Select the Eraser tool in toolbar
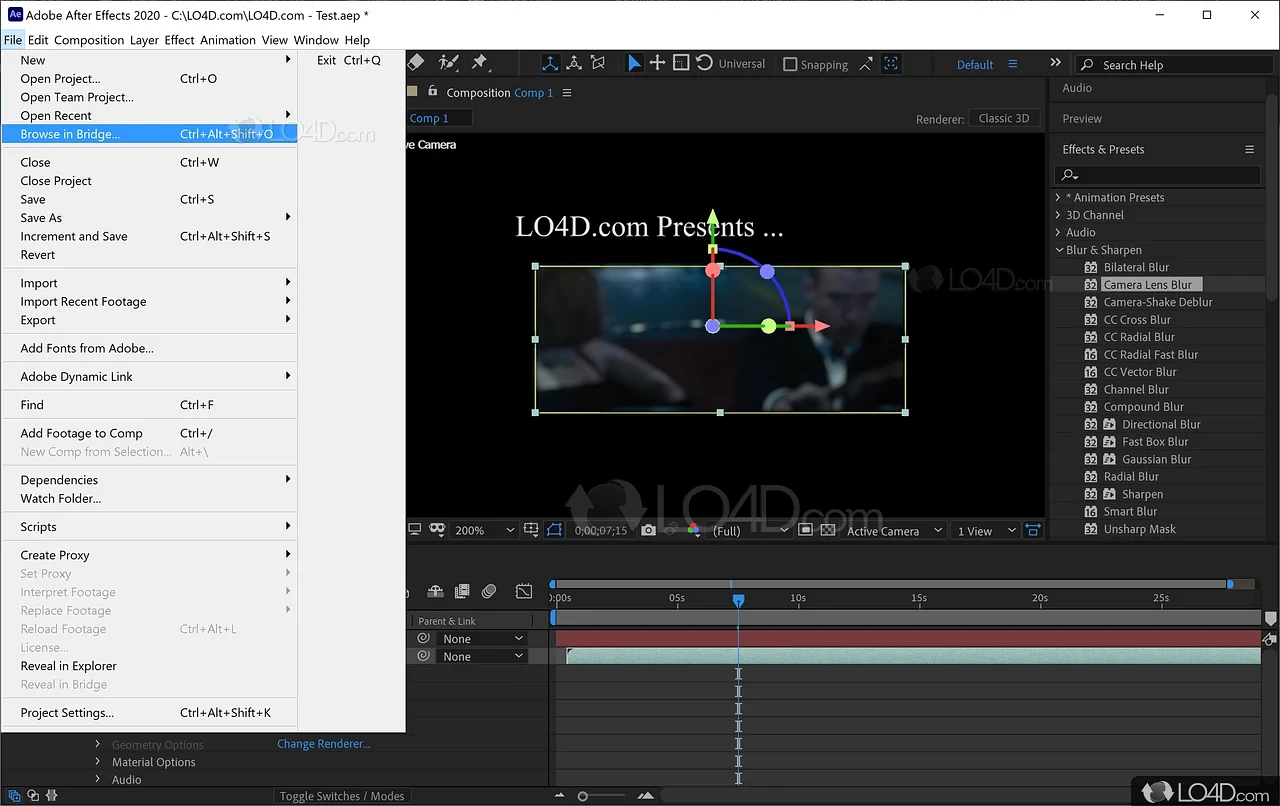1280x806 pixels. [416, 63]
